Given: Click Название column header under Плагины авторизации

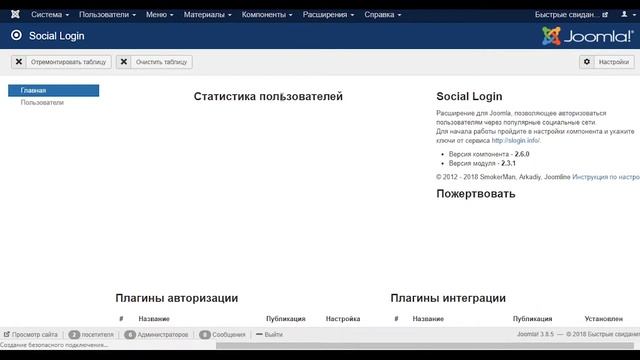Looking at the screenshot, I should tap(154, 319).
